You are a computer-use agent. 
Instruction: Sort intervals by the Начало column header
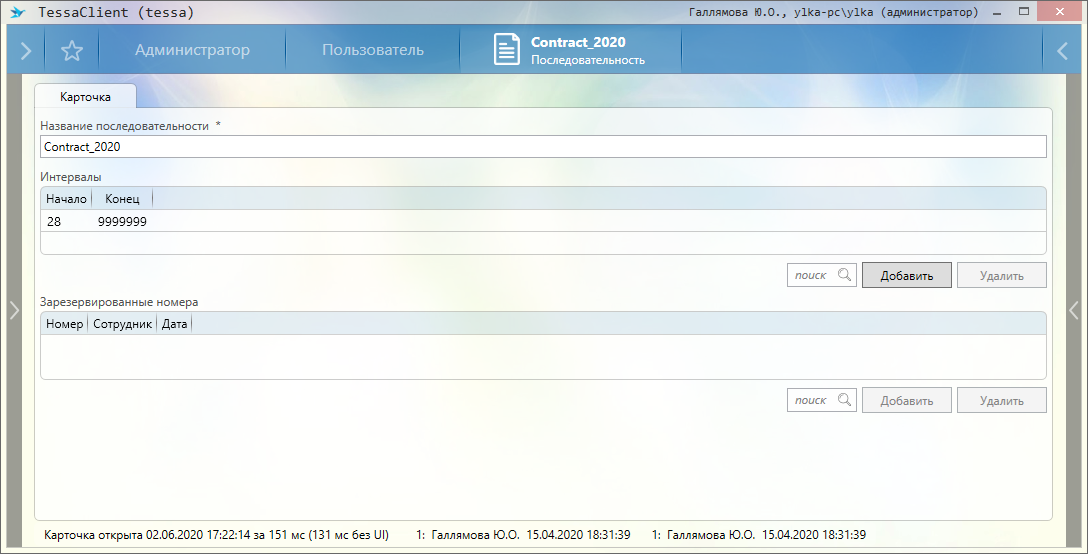(66, 198)
